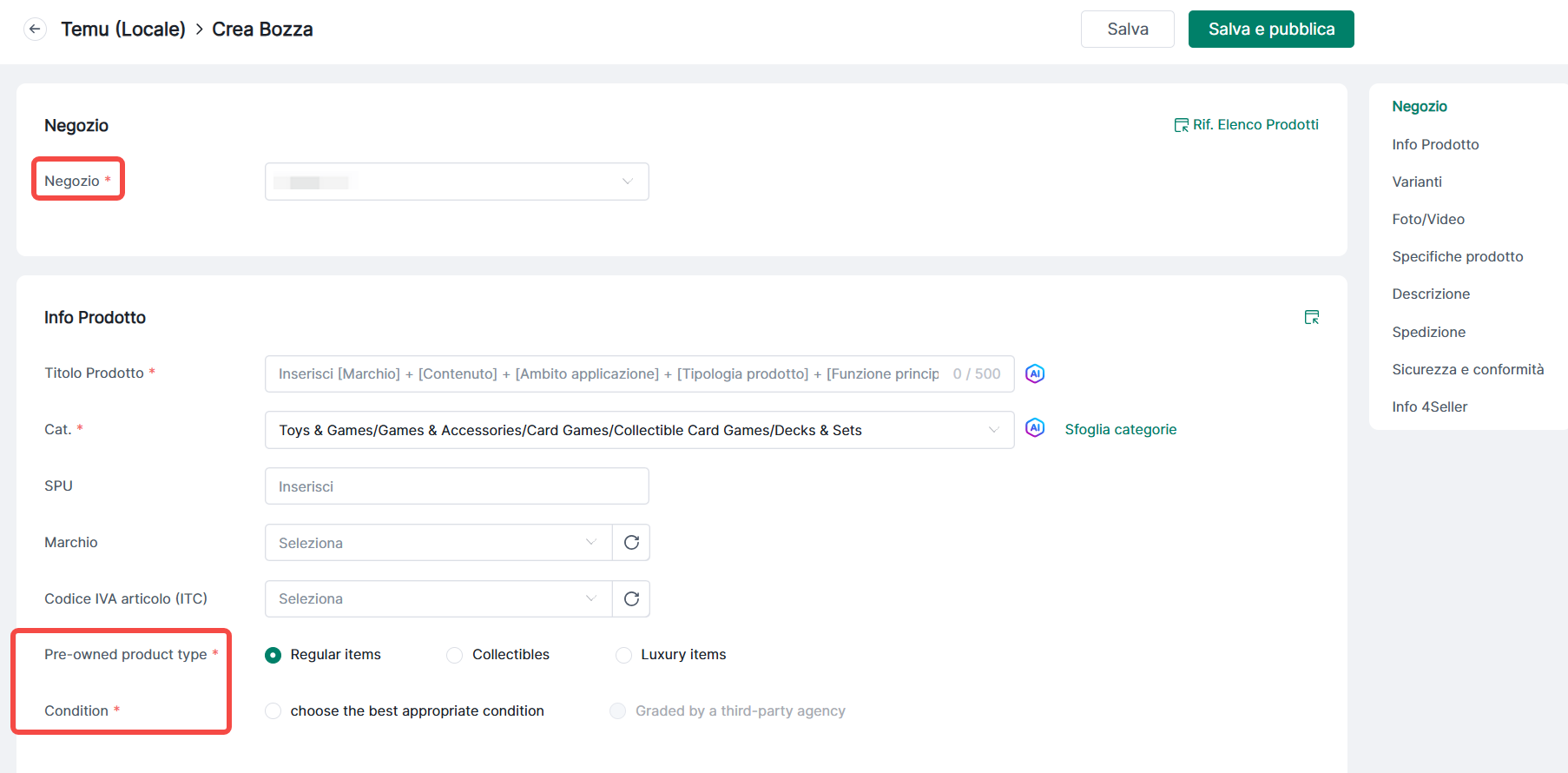Click the SPU input field
Screen dimensions: 1568x773
(457, 486)
